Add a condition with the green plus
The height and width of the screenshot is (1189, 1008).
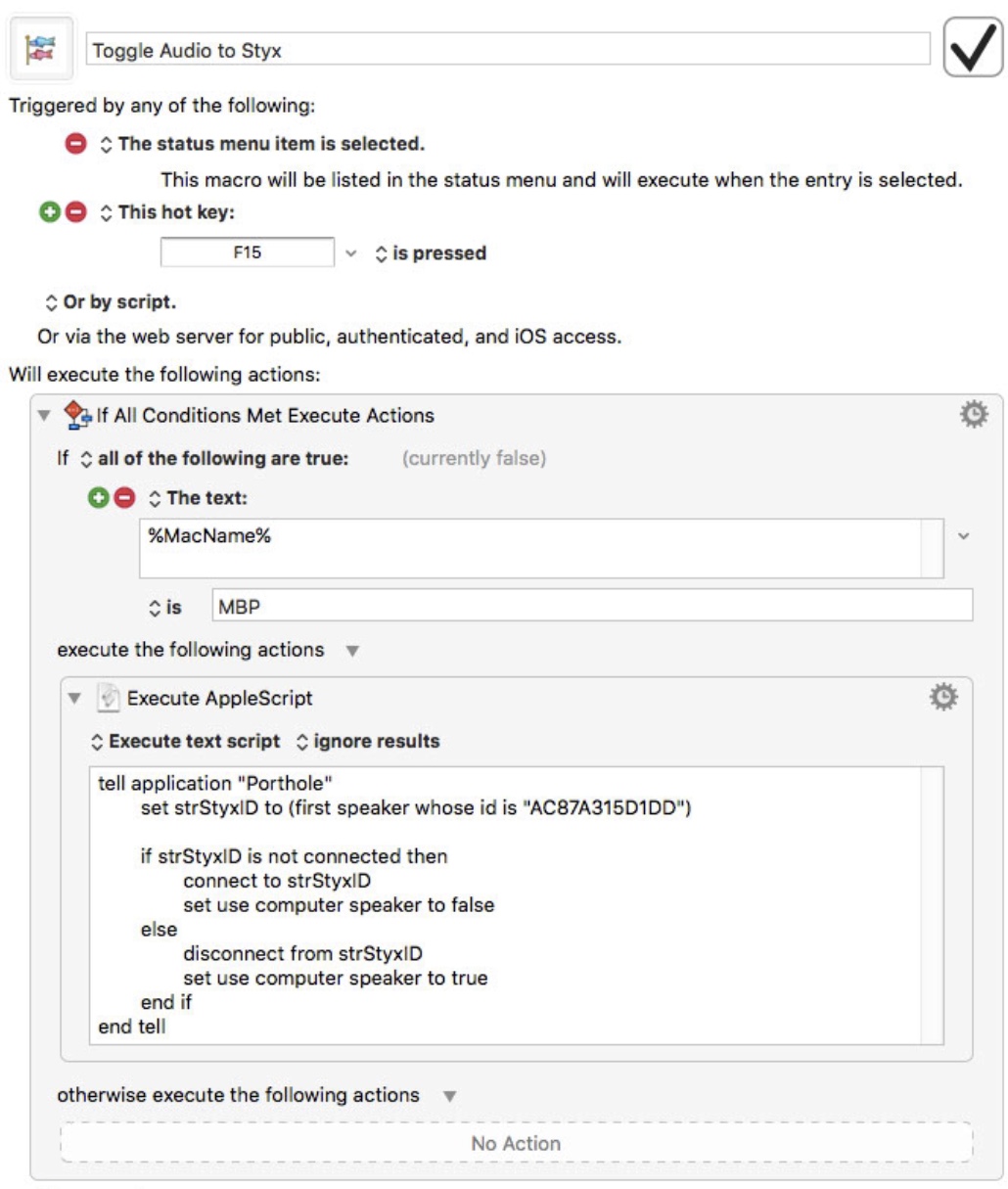tap(98, 498)
